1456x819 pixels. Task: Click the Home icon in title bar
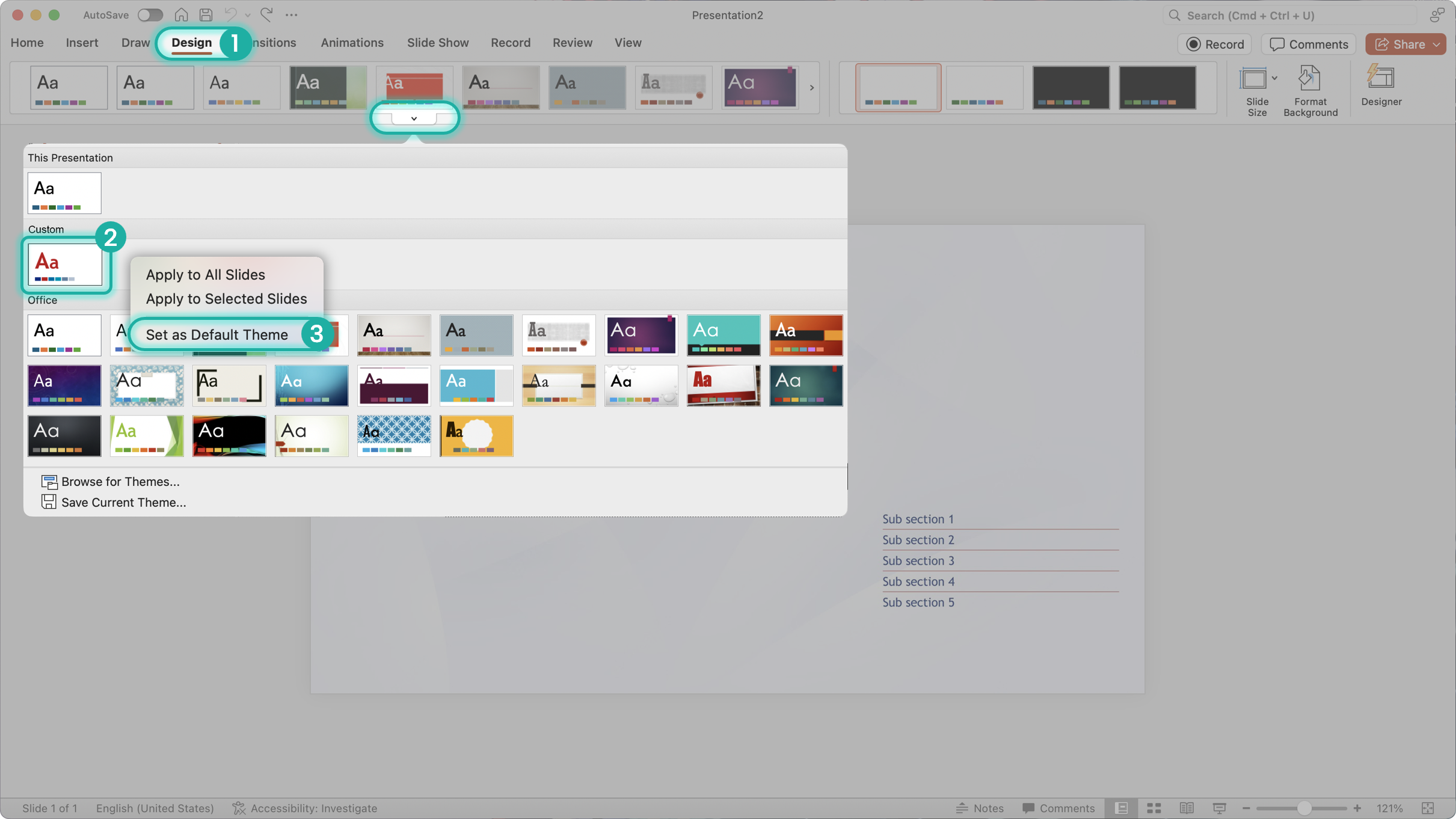181,15
